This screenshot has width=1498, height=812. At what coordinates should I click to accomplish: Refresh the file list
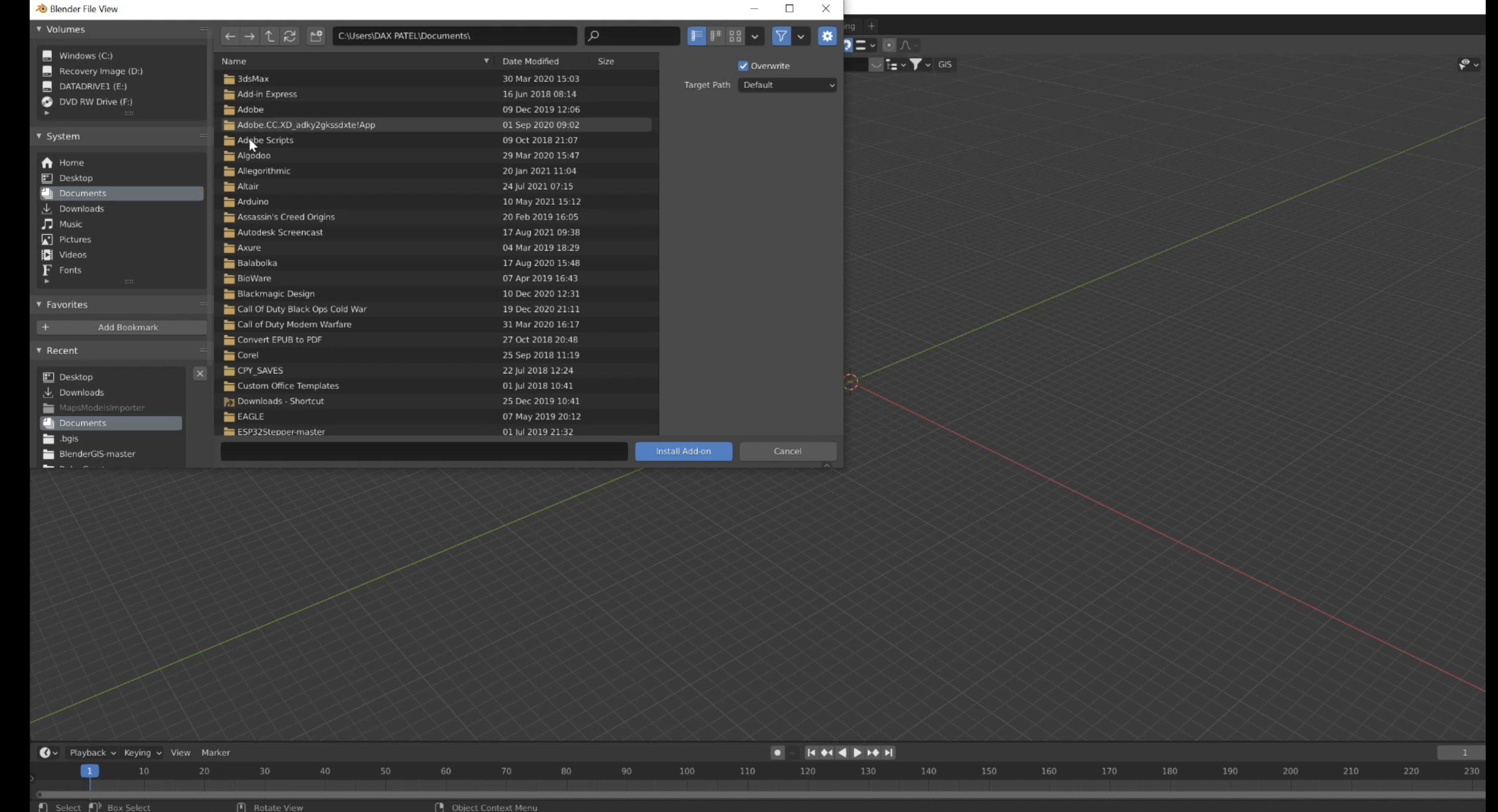[290, 35]
